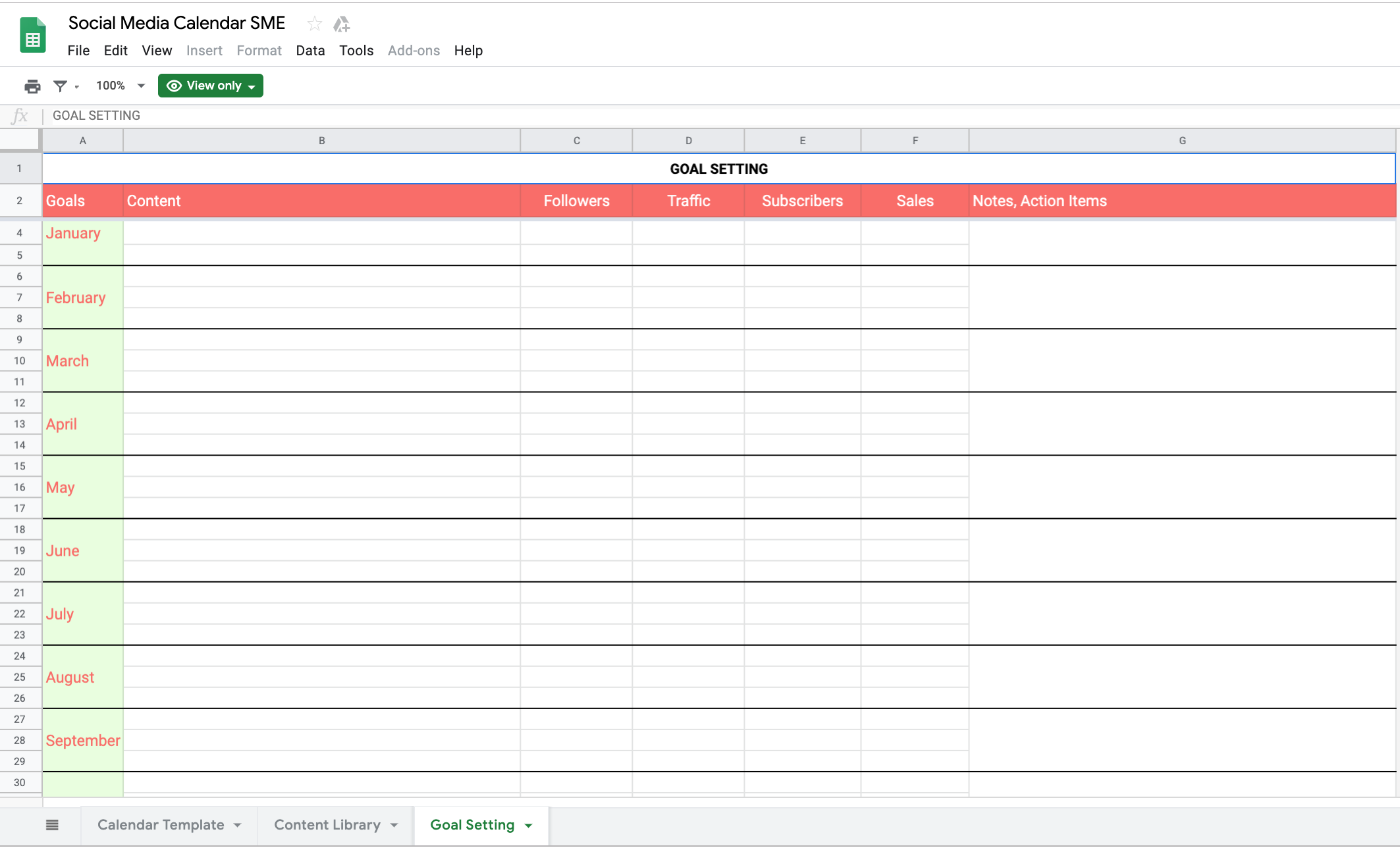Open the Data menu

click(310, 51)
